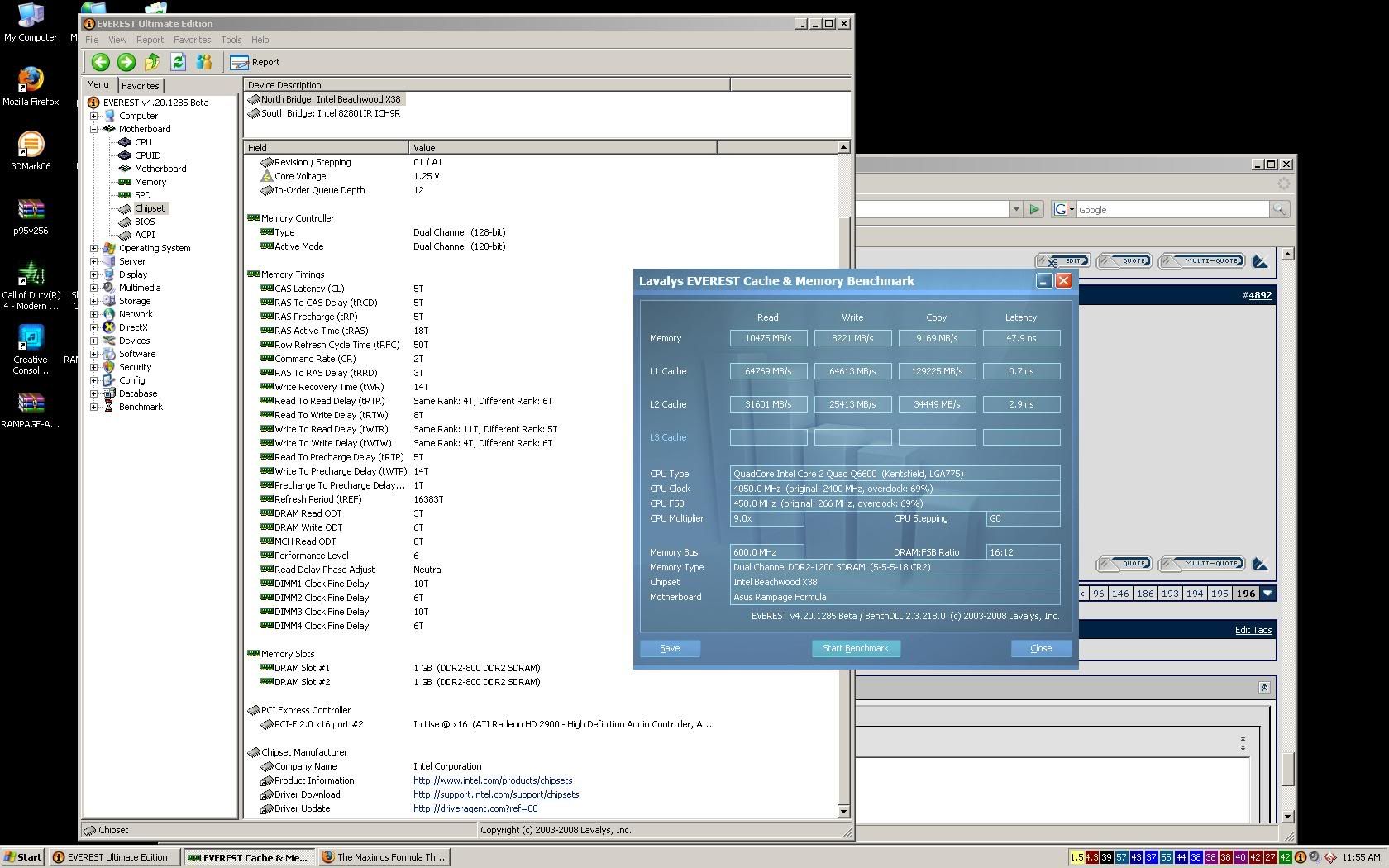Screen dimensions: 1389x868
Task: Open Call of Duty 4 desktop icon
Action: pos(31,286)
